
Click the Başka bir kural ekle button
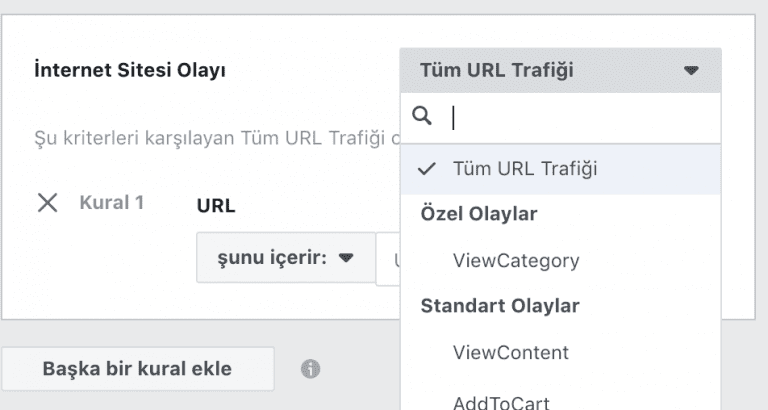[x=138, y=369]
